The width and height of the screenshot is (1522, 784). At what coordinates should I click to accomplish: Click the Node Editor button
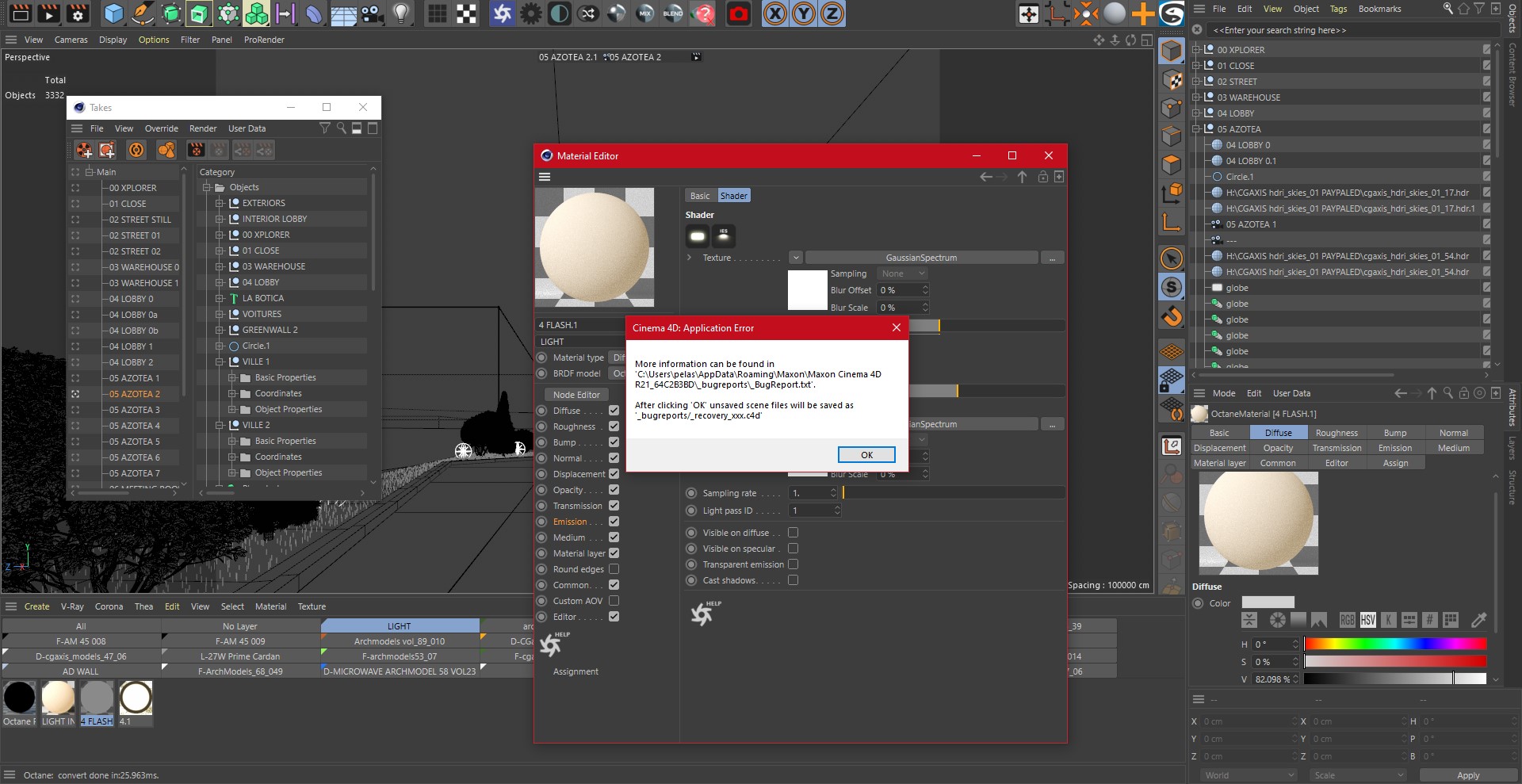576,395
